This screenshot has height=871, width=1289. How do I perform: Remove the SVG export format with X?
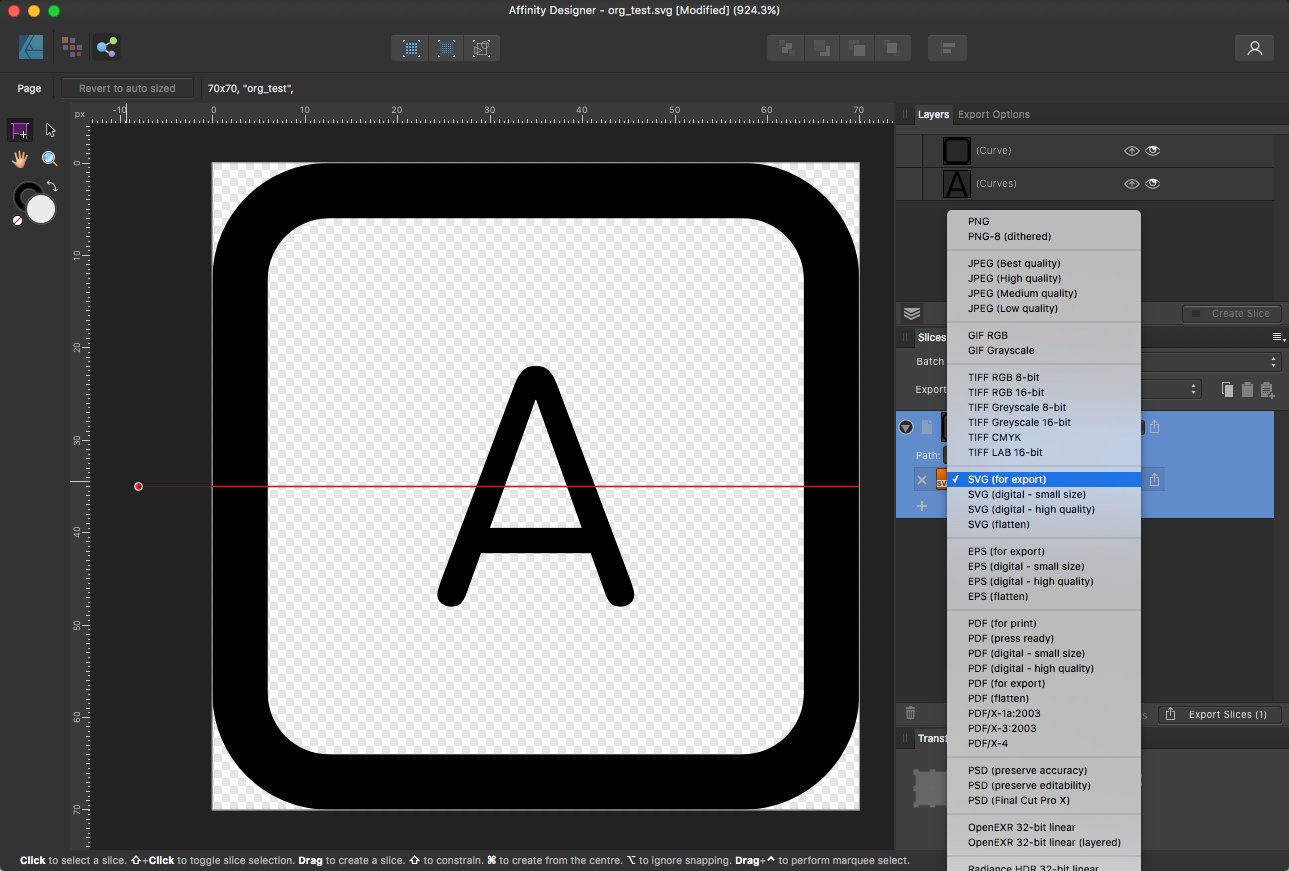922,481
